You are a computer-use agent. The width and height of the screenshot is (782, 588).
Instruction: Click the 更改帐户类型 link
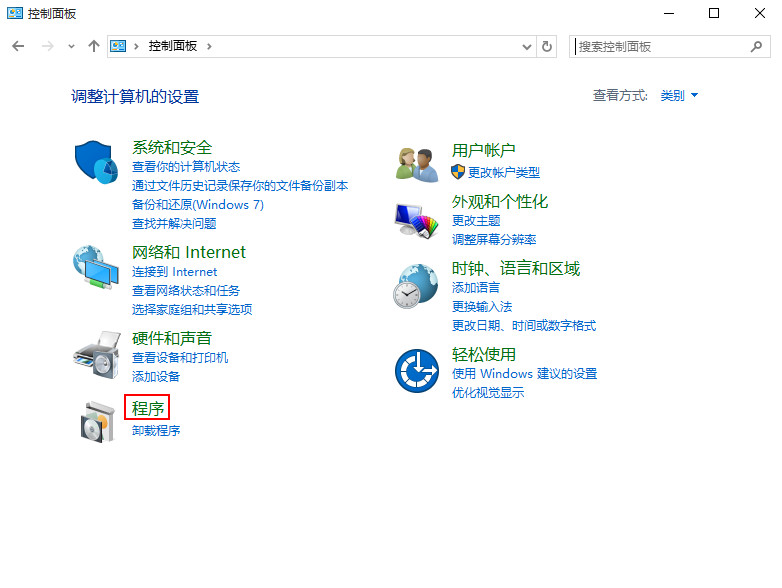coord(504,173)
